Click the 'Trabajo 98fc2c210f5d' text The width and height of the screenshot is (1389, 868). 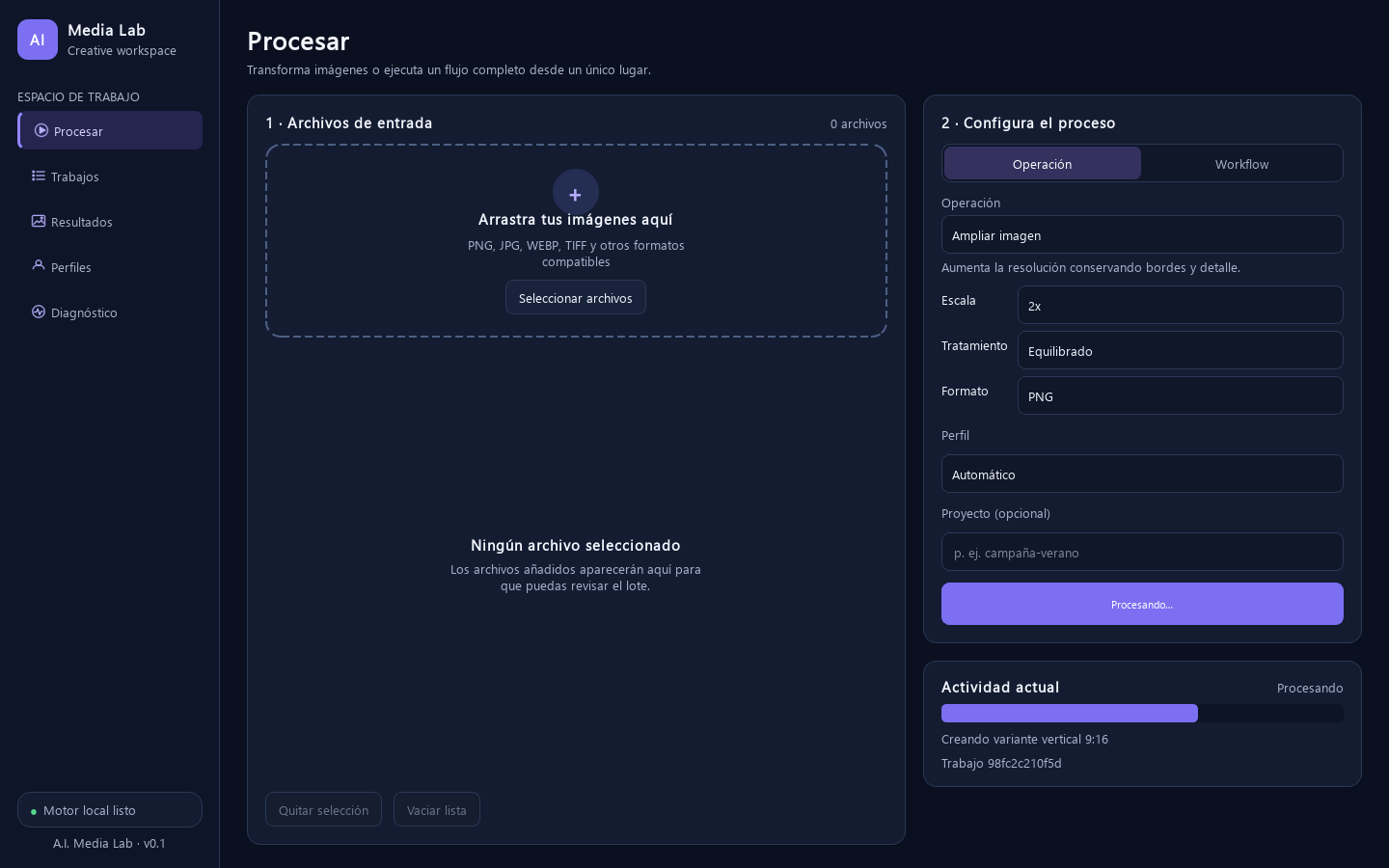[x=1001, y=763]
